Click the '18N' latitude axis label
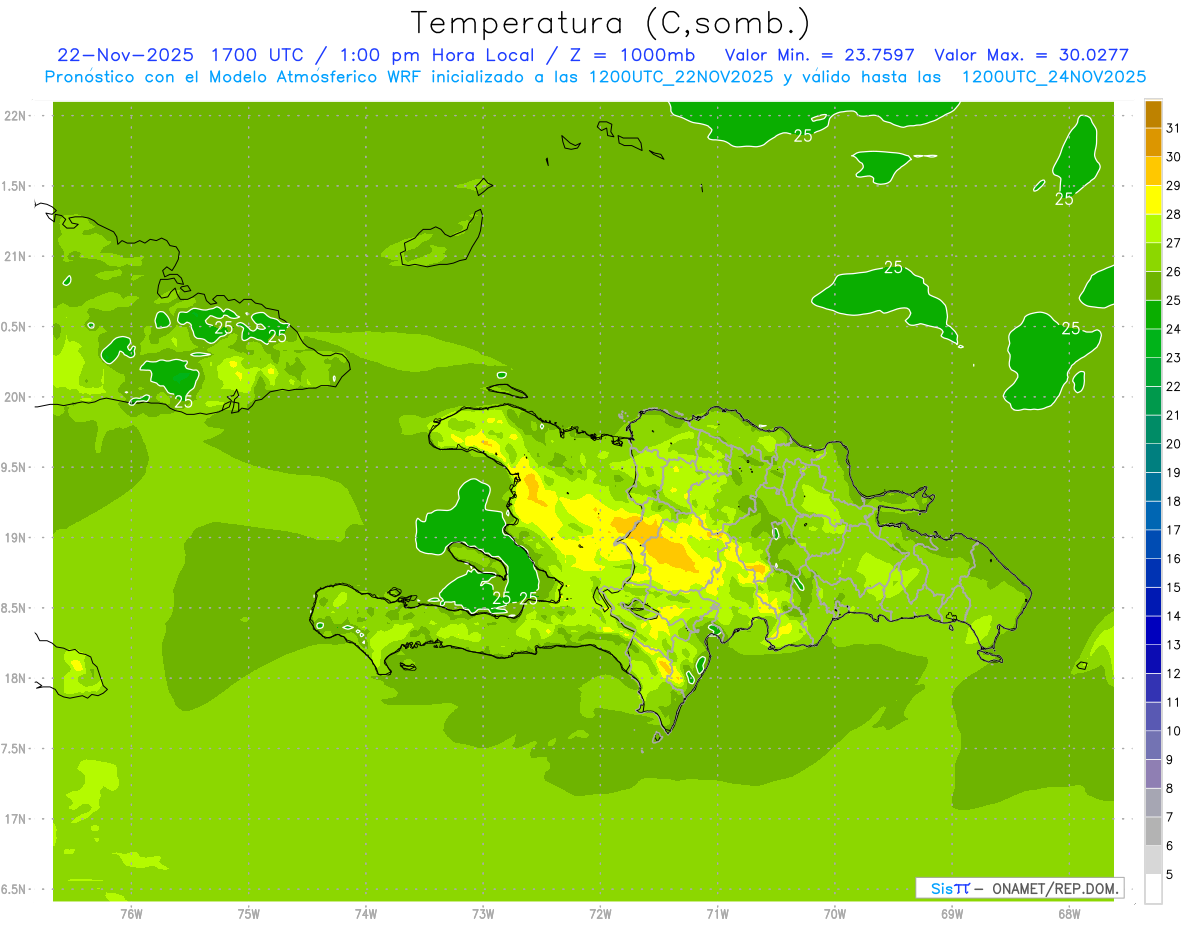1200x927 pixels. coord(16,678)
